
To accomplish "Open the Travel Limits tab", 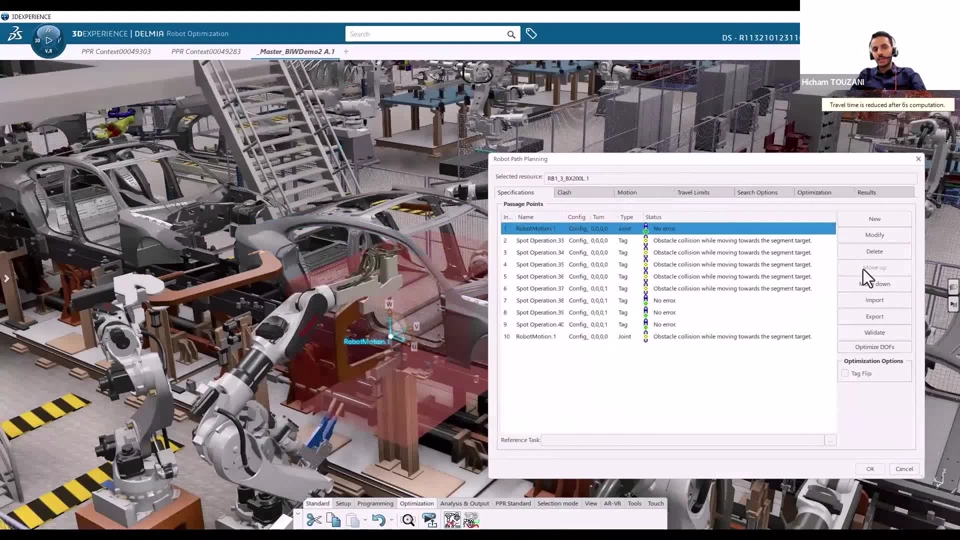I will pyautogui.click(x=704, y=192).
